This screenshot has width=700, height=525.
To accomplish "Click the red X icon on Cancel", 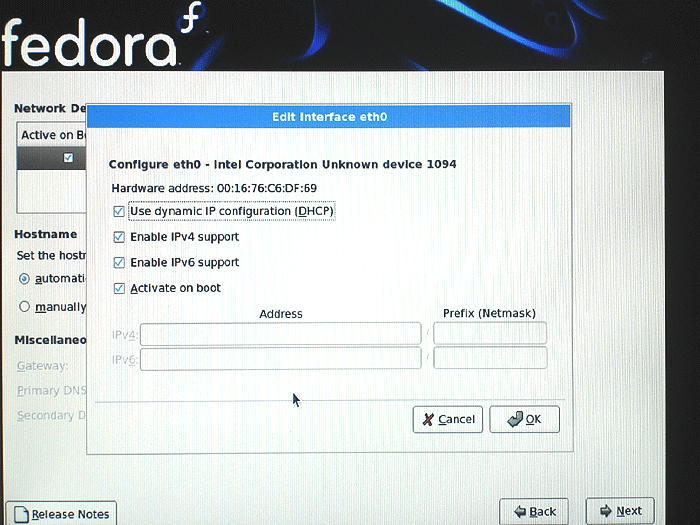I will (428, 419).
